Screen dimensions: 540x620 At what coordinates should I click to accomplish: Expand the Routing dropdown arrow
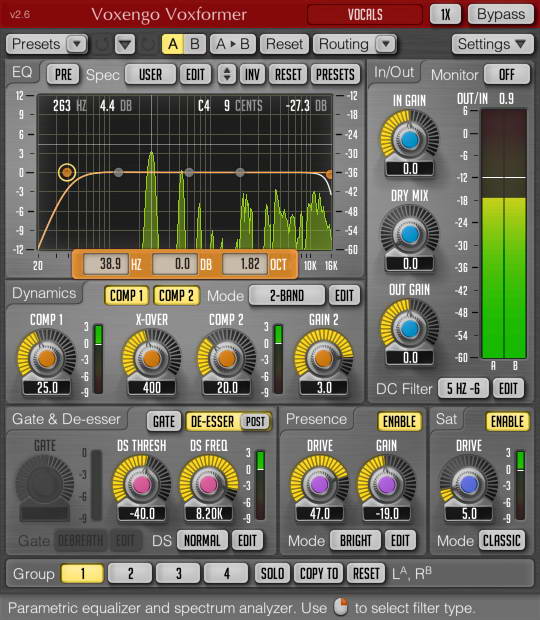(x=385, y=44)
